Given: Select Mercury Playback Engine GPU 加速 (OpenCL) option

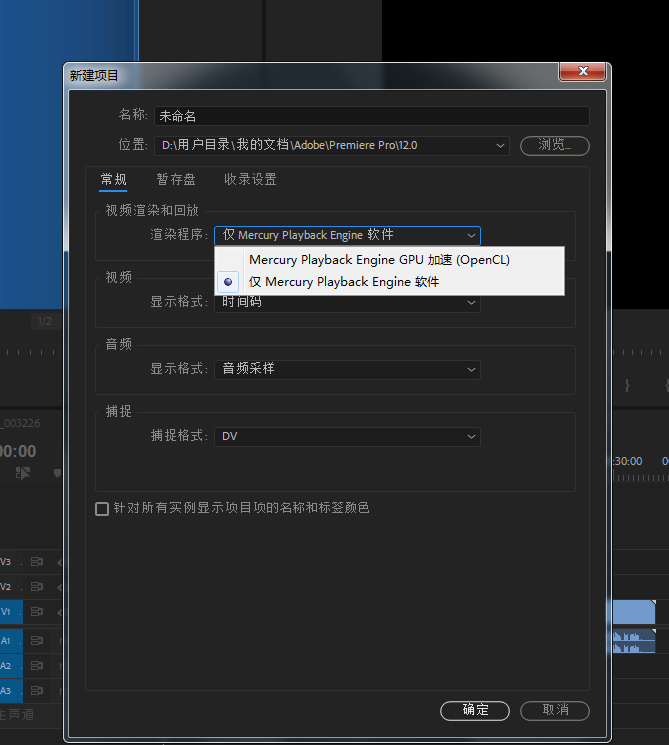Looking at the screenshot, I should pos(390,260).
